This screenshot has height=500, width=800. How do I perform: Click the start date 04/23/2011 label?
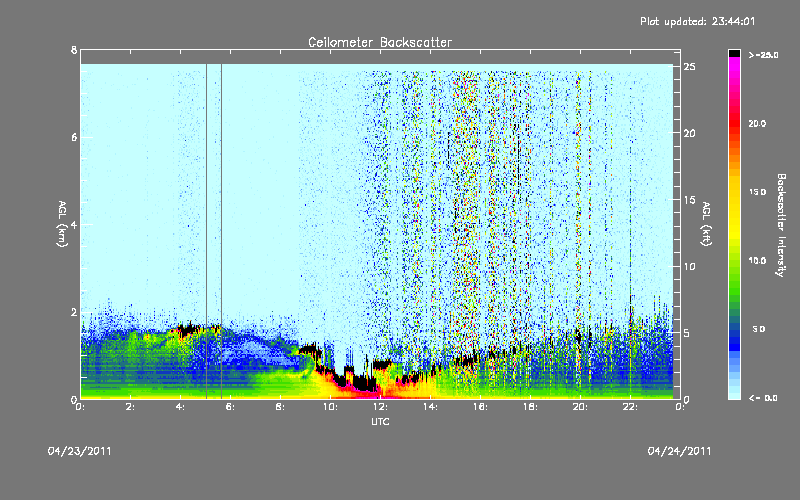[x=80, y=451]
